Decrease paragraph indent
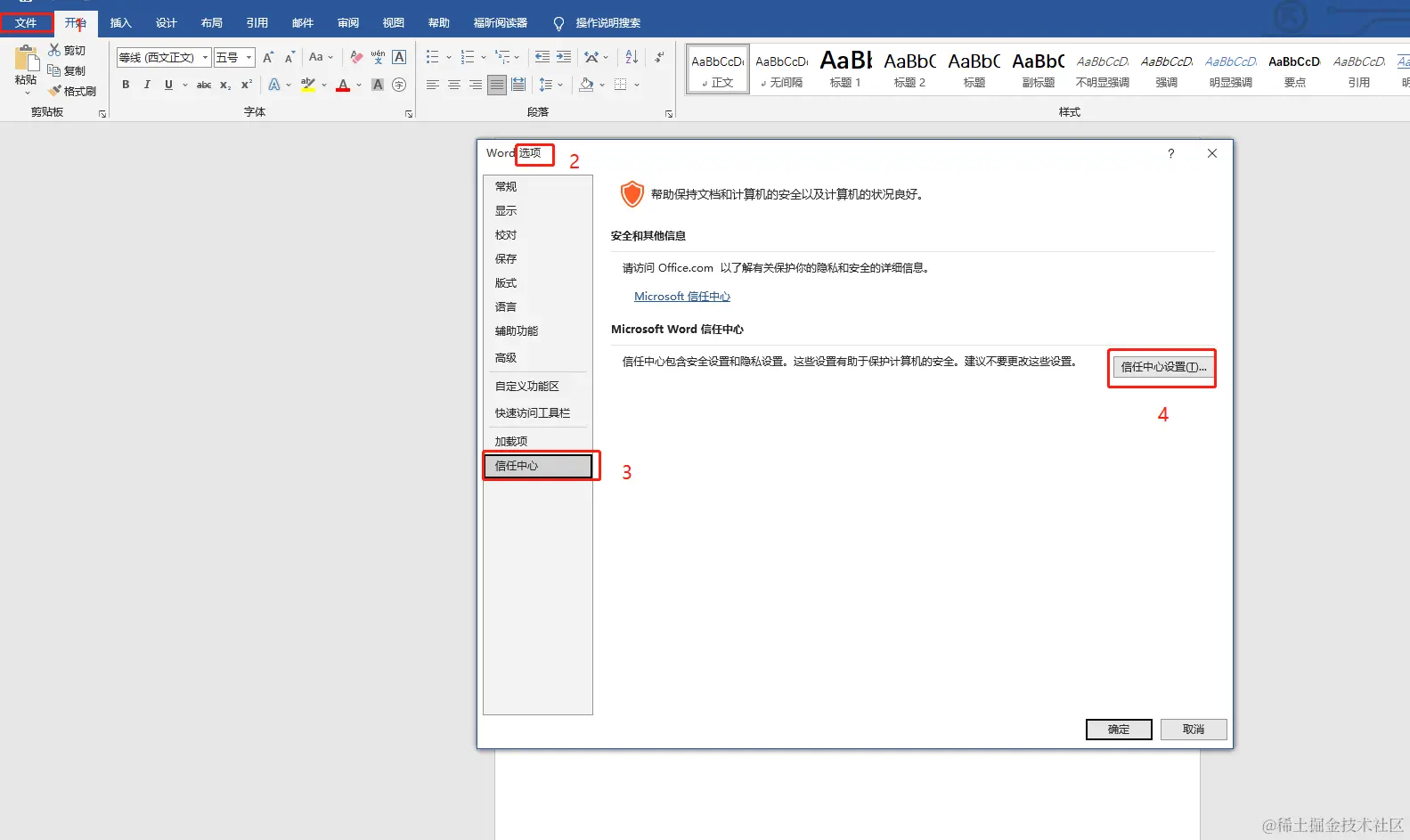 point(542,57)
